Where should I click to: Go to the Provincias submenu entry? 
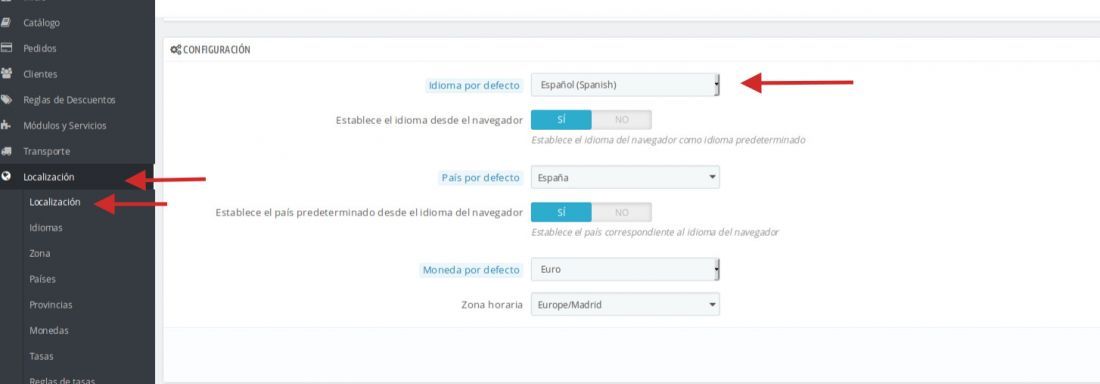(x=51, y=305)
